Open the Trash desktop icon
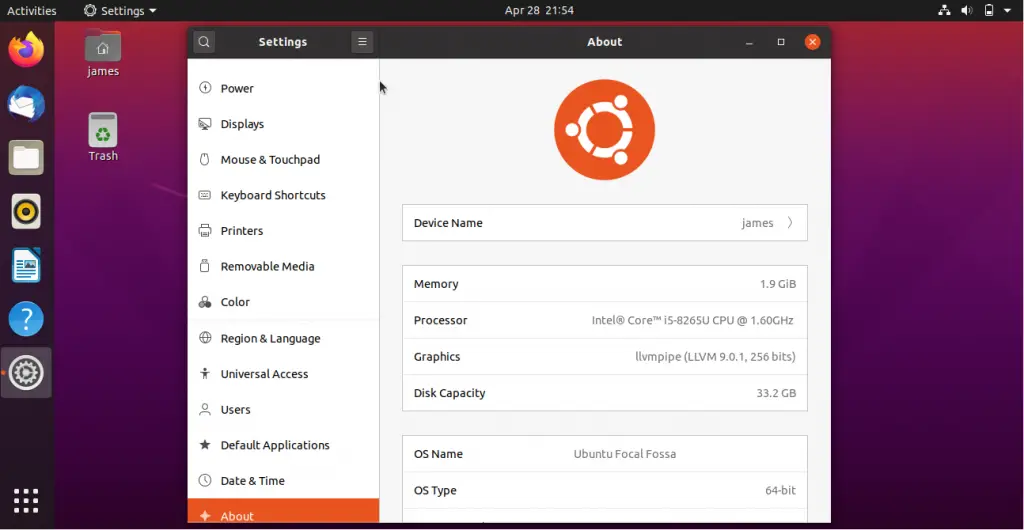The height and width of the screenshot is (530, 1024). (x=103, y=137)
